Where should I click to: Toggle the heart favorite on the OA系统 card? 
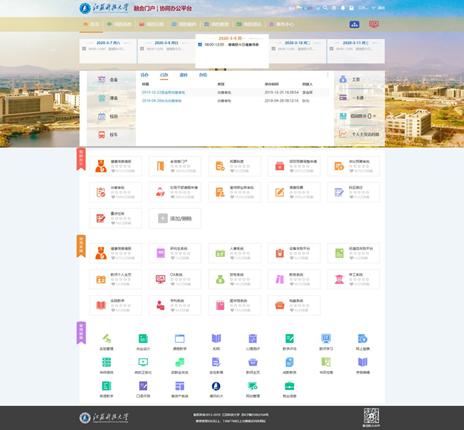click(173, 284)
